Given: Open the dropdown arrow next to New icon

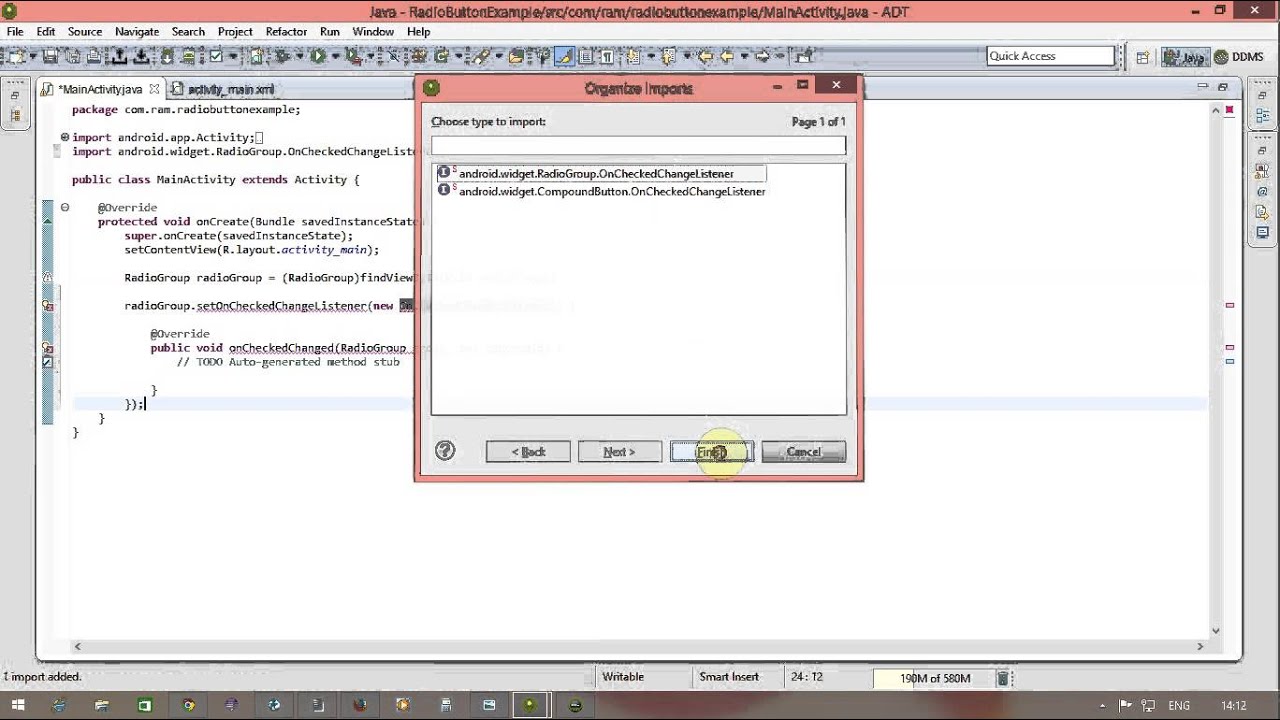Looking at the screenshot, I should point(33,57).
